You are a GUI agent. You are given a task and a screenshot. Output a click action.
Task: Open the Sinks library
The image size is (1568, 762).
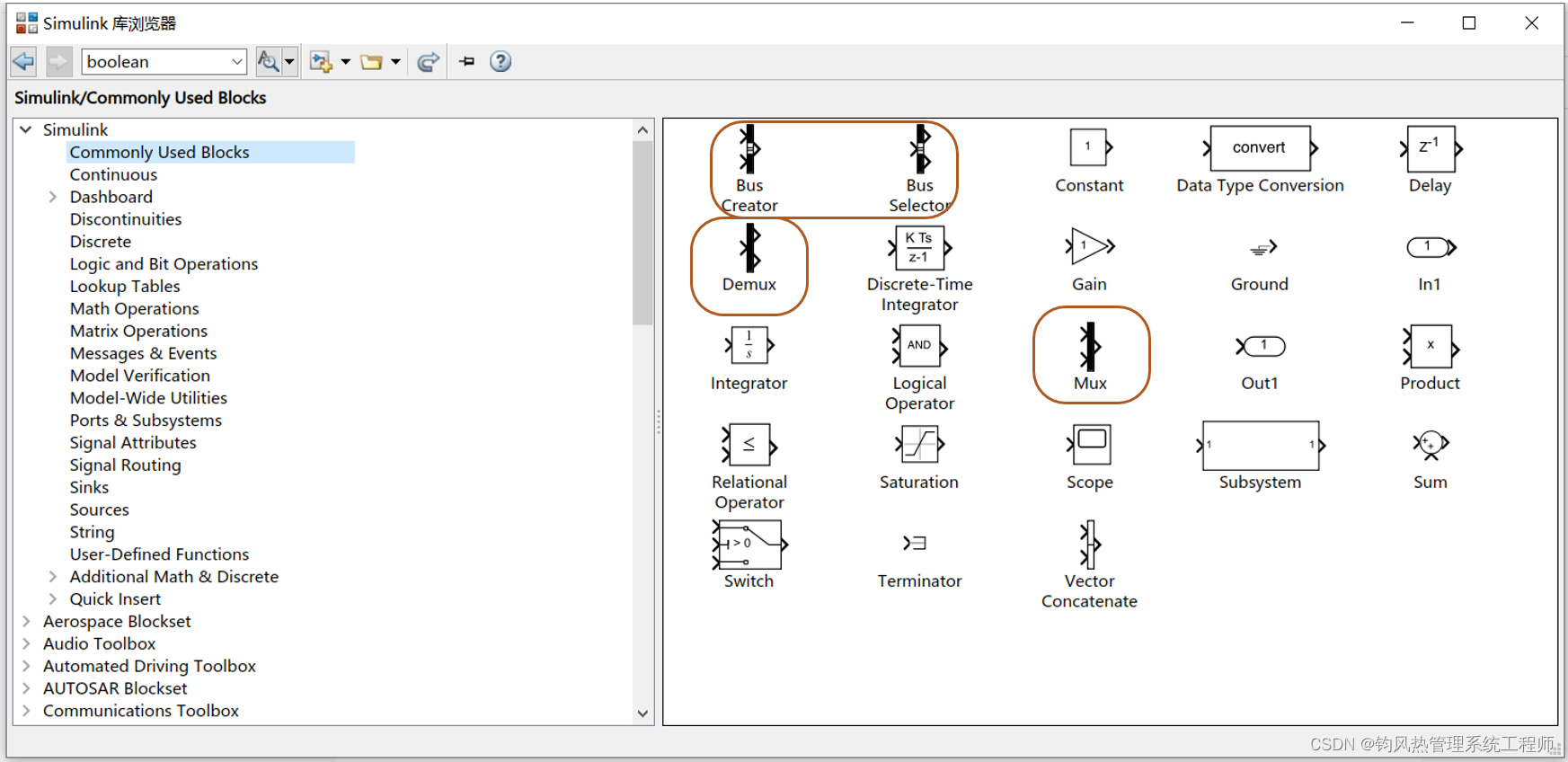point(89,487)
